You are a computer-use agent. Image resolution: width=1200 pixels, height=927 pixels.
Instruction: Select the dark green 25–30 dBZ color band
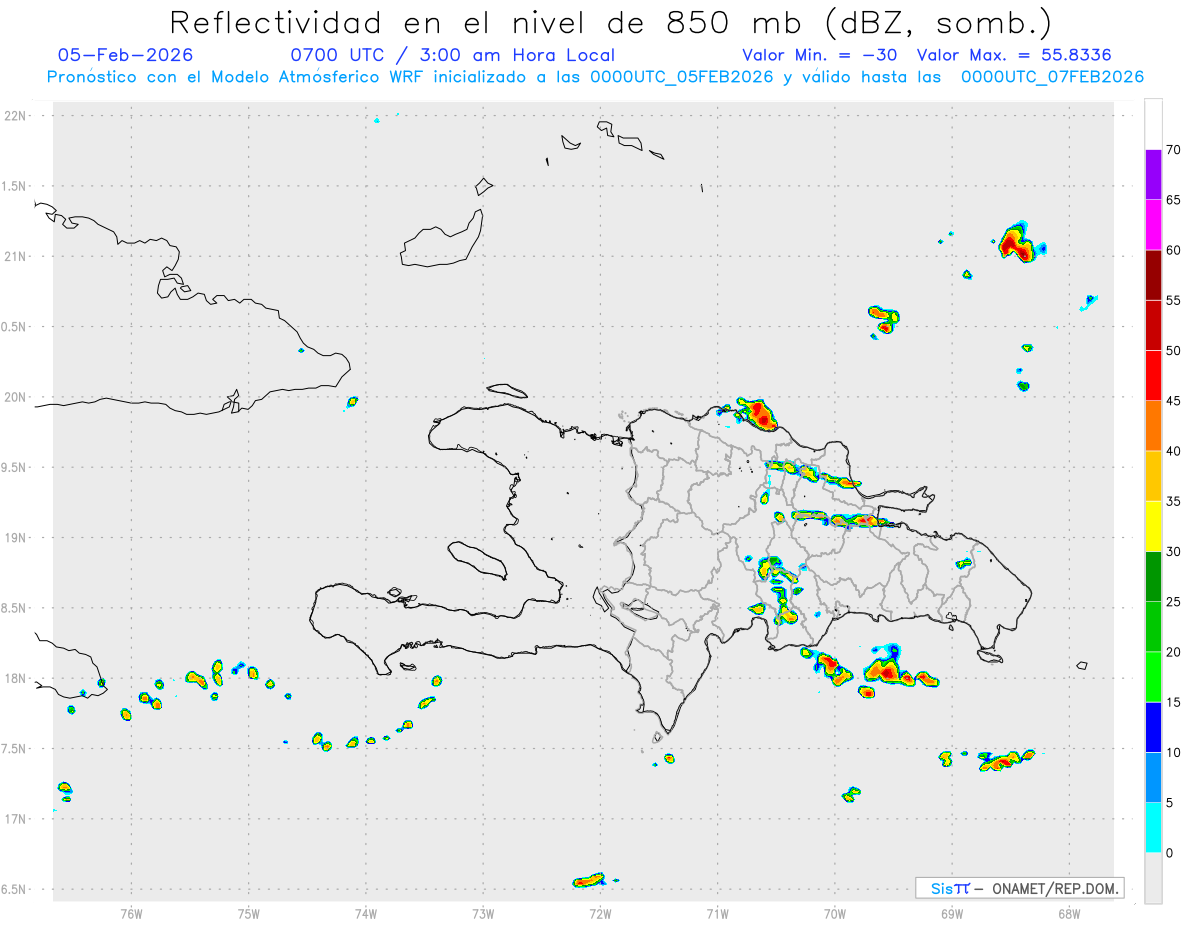[1153, 577]
